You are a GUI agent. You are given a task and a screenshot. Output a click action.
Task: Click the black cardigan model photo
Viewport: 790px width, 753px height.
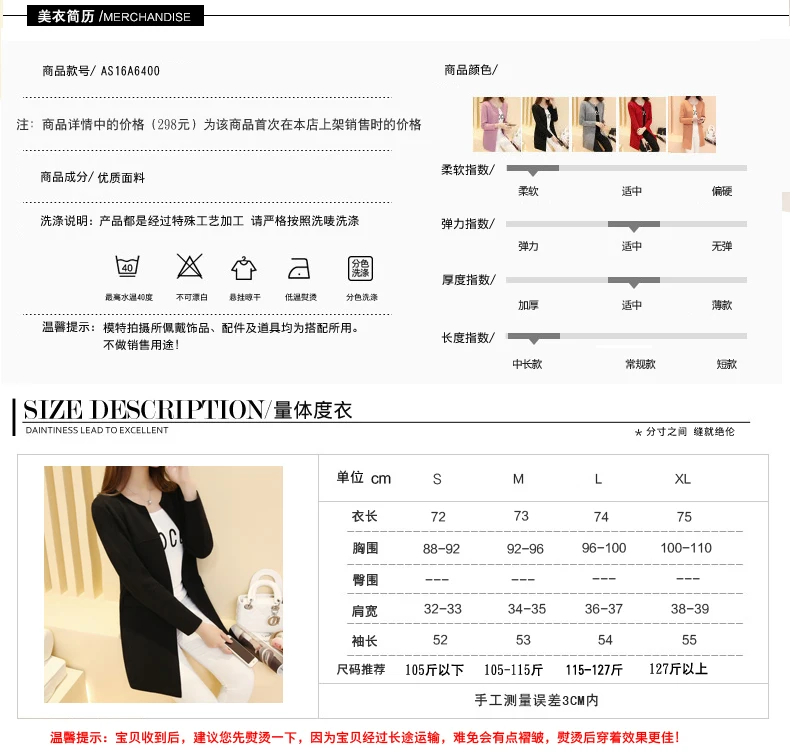[163, 584]
